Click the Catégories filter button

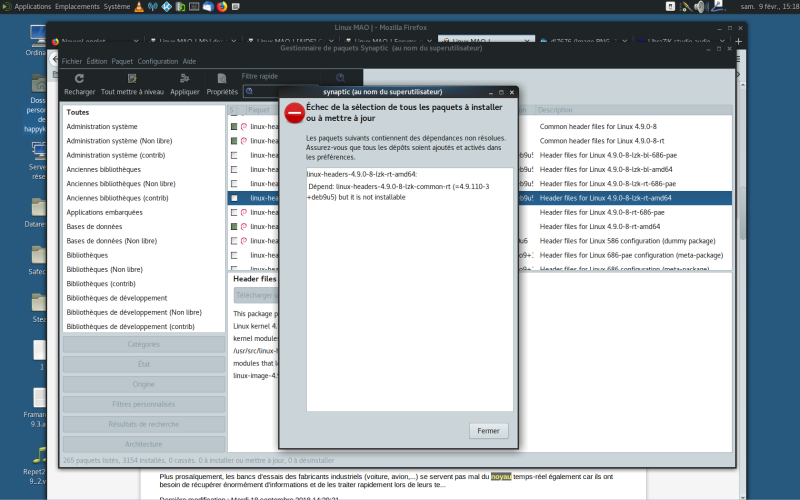pos(144,344)
